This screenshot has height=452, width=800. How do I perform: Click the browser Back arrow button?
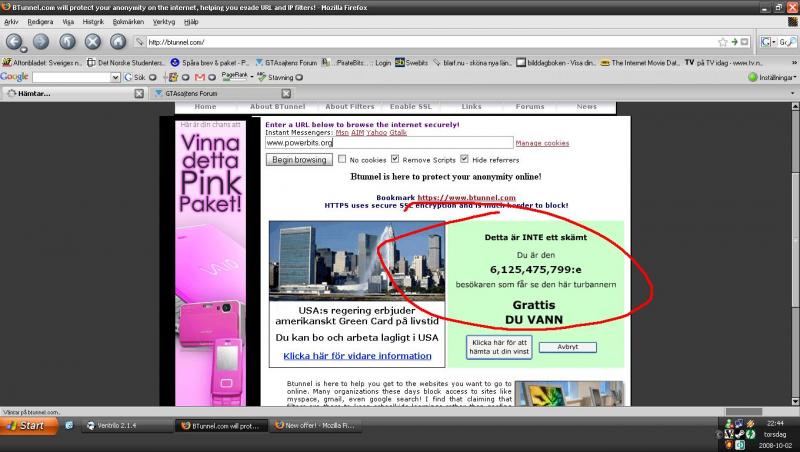point(14,42)
